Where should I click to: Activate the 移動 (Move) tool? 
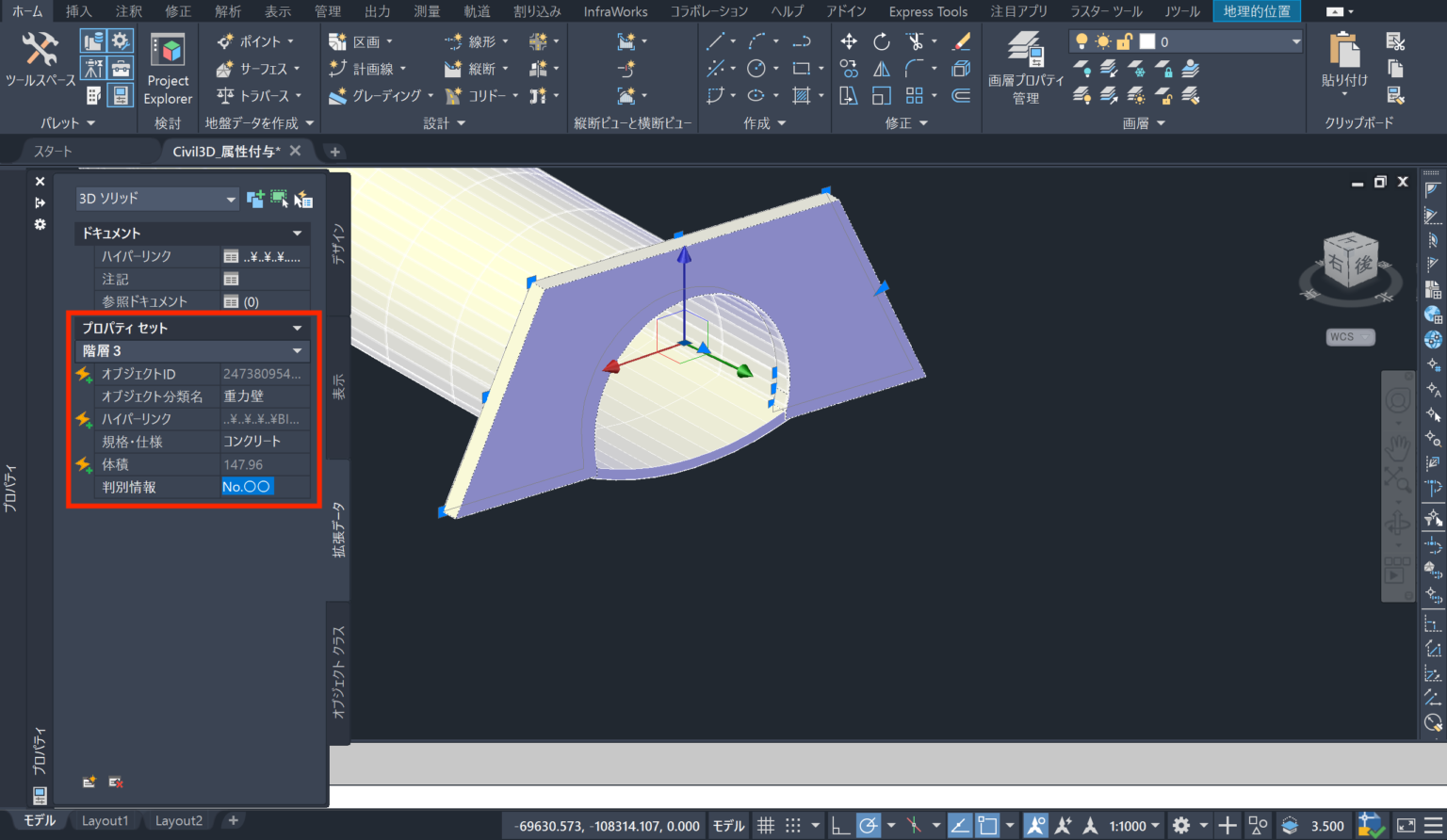(x=848, y=40)
